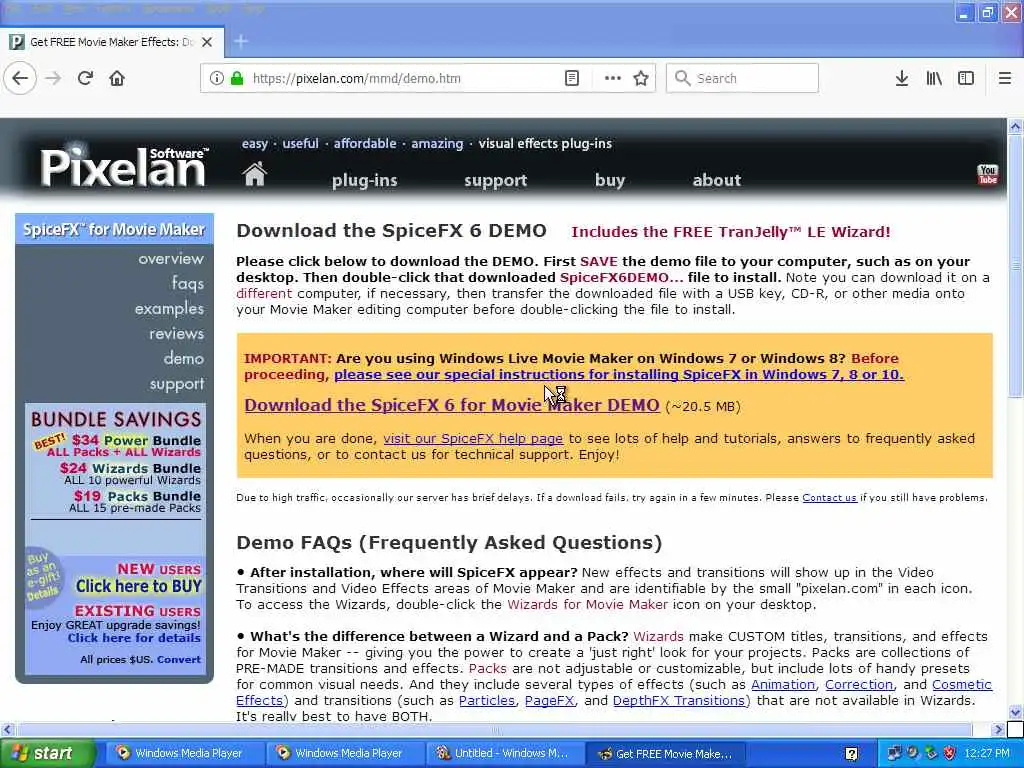Click Get FREE Movie Maker taskbar item
1024x768 pixels.
[x=665, y=753]
